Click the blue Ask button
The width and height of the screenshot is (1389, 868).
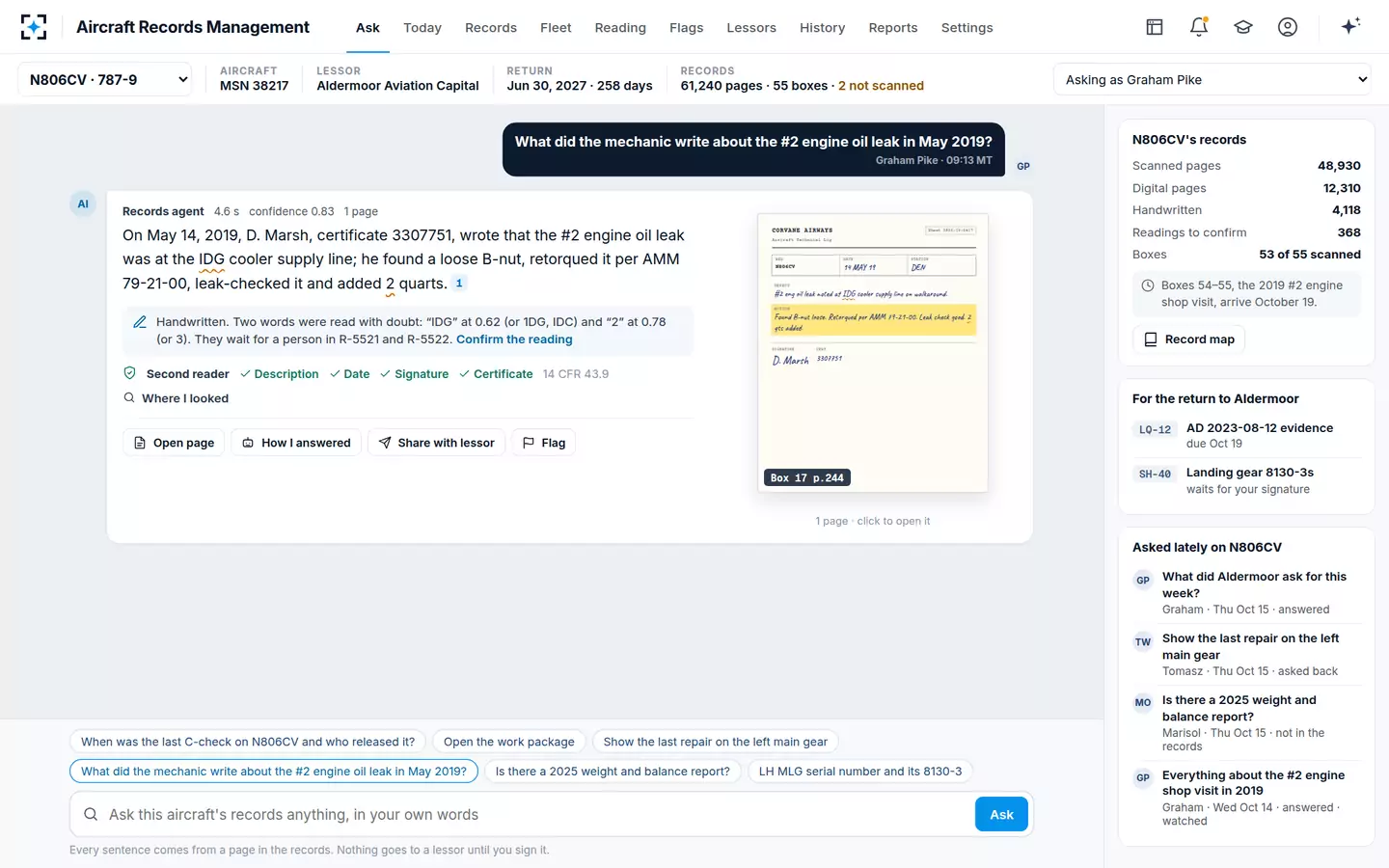click(1001, 815)
